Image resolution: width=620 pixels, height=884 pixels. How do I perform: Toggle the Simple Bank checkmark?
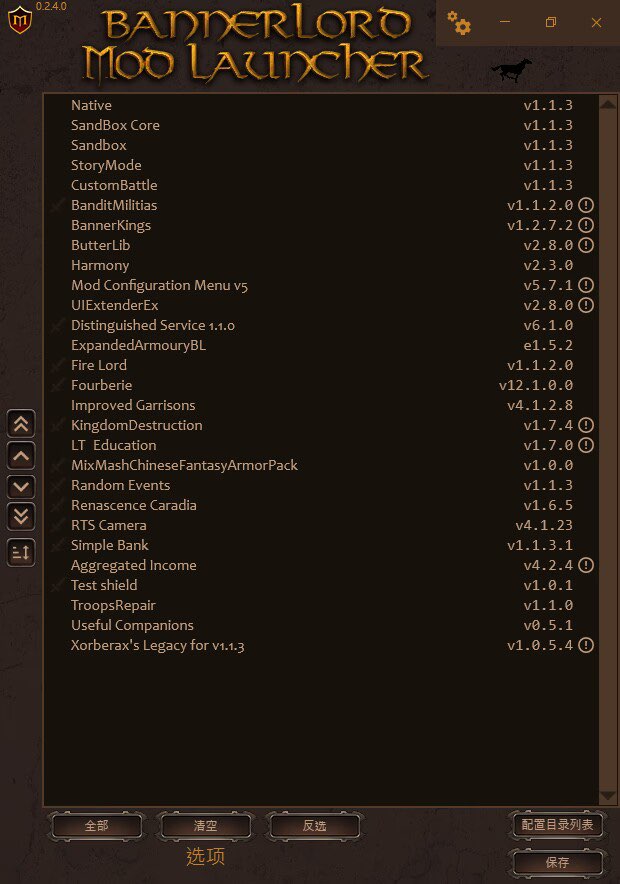click(57, 545)
